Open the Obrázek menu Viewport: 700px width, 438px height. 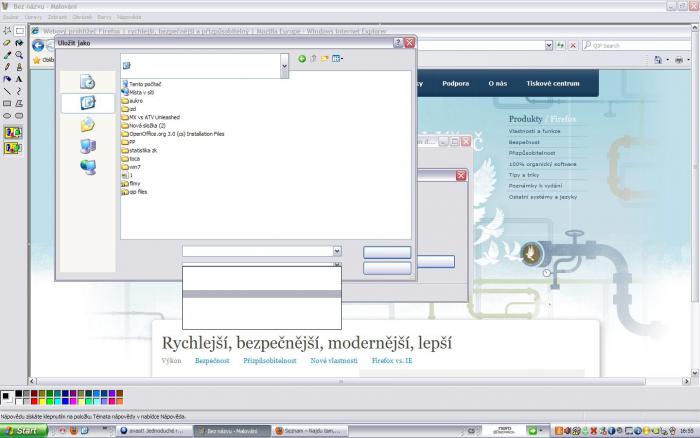(82, 17)
